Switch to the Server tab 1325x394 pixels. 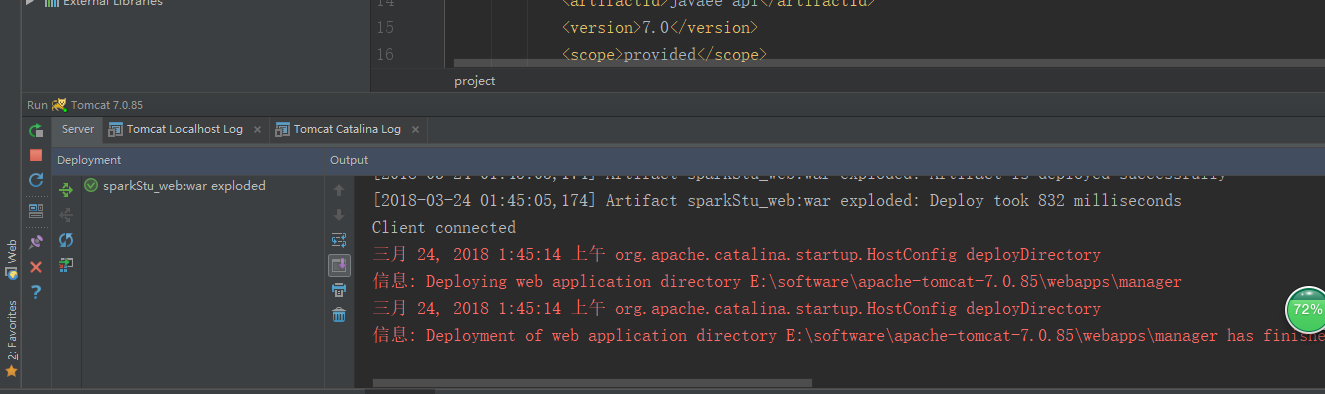(77, 129)
